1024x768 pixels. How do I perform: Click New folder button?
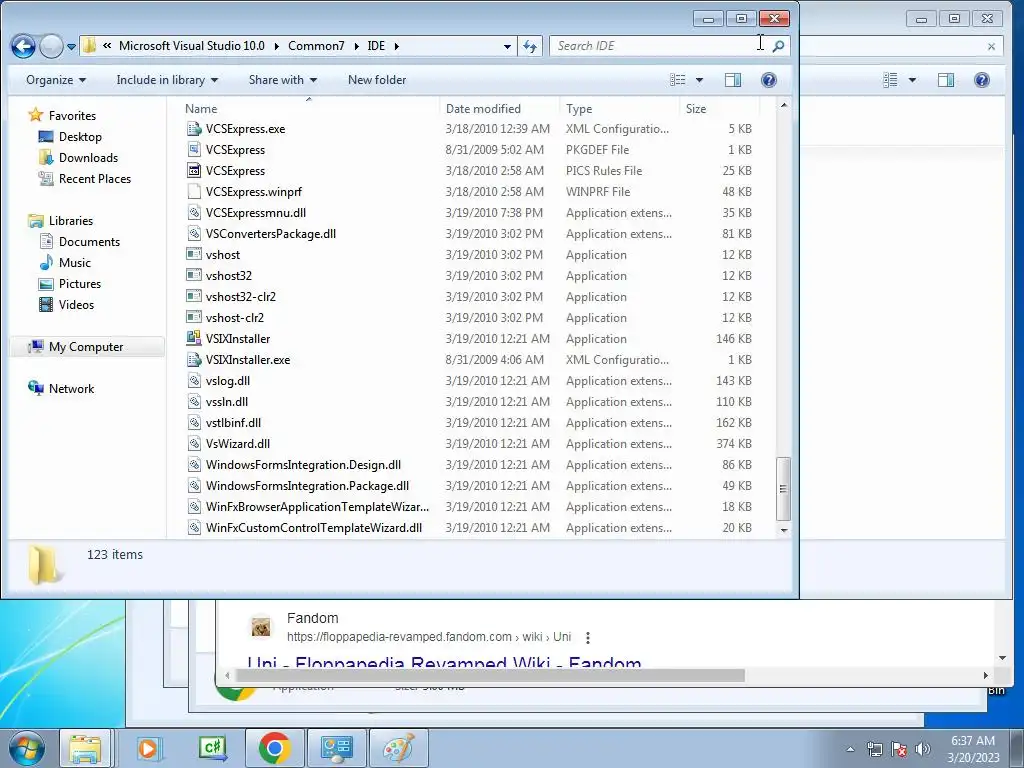pyautogui.click(x=377, y=80)
